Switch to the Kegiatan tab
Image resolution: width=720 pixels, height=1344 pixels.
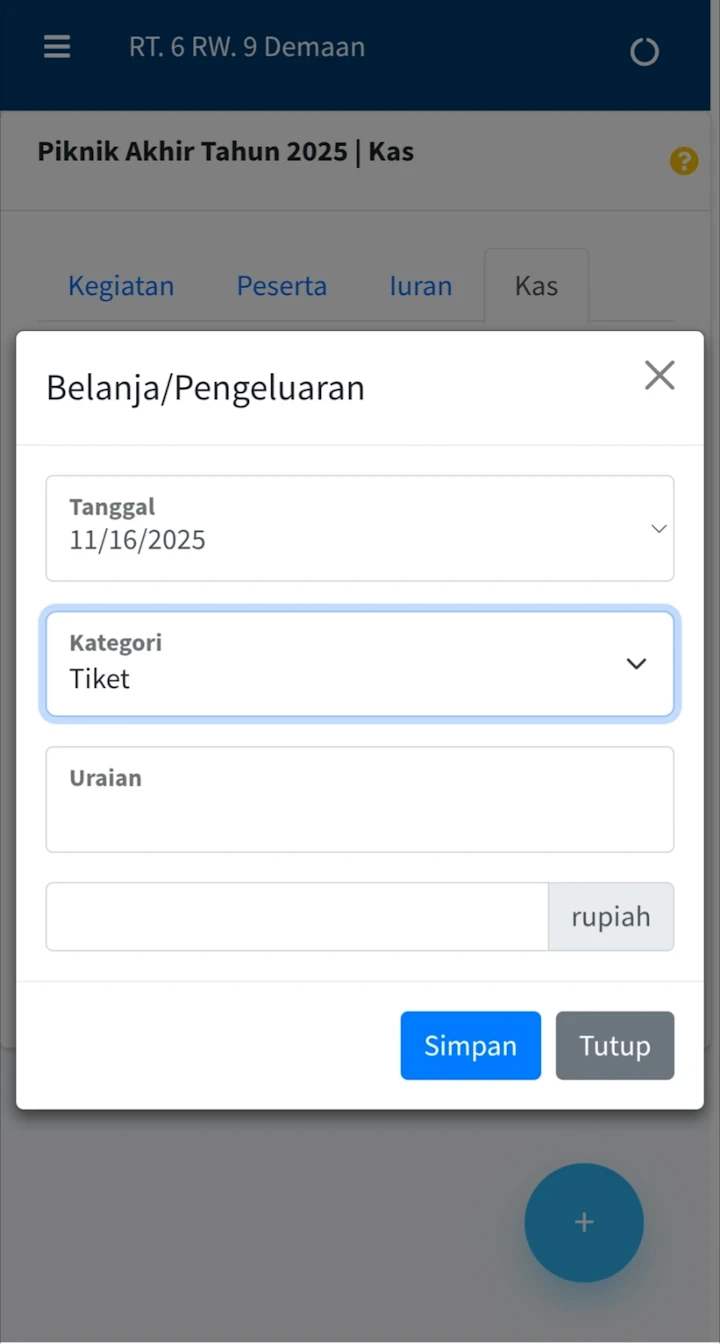121,286
